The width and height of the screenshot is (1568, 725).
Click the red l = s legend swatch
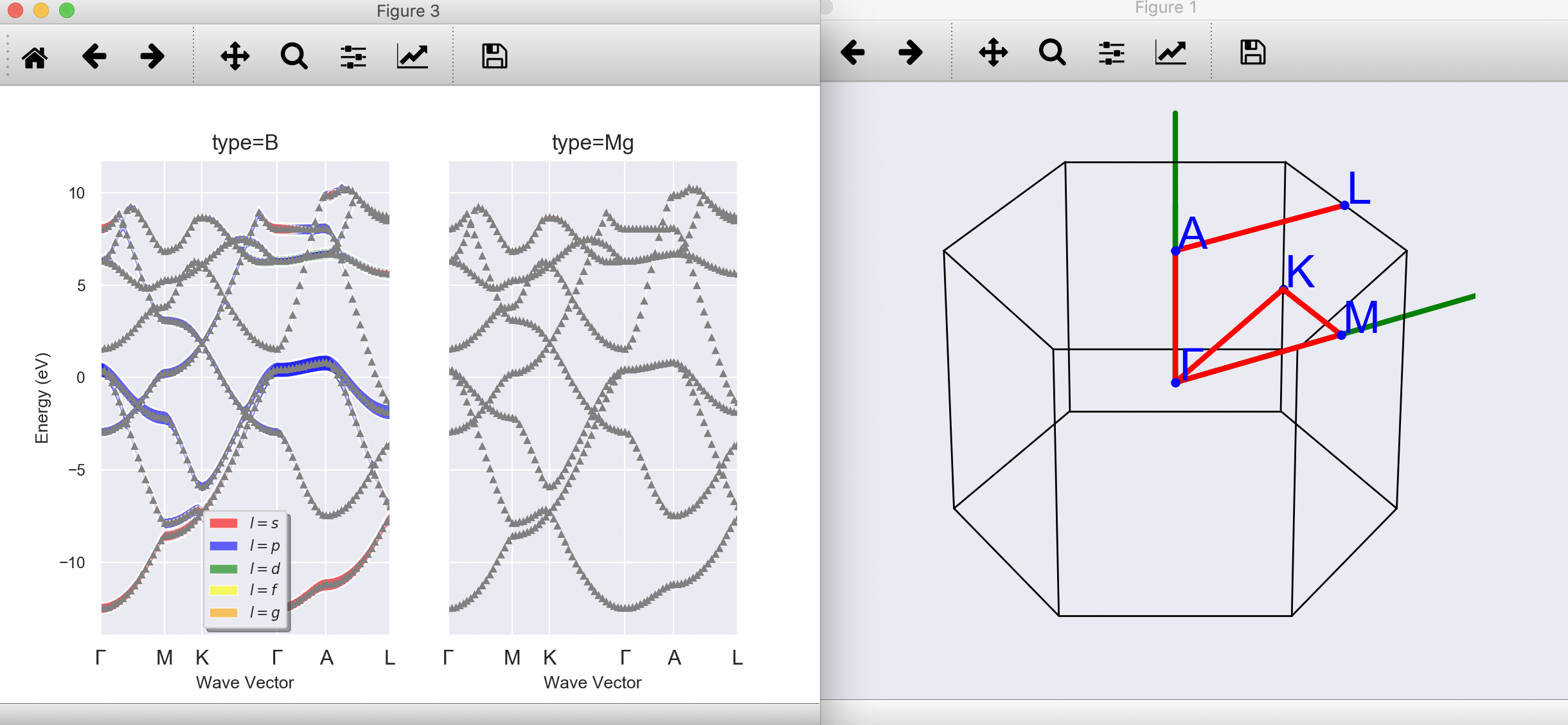[224, 523]
